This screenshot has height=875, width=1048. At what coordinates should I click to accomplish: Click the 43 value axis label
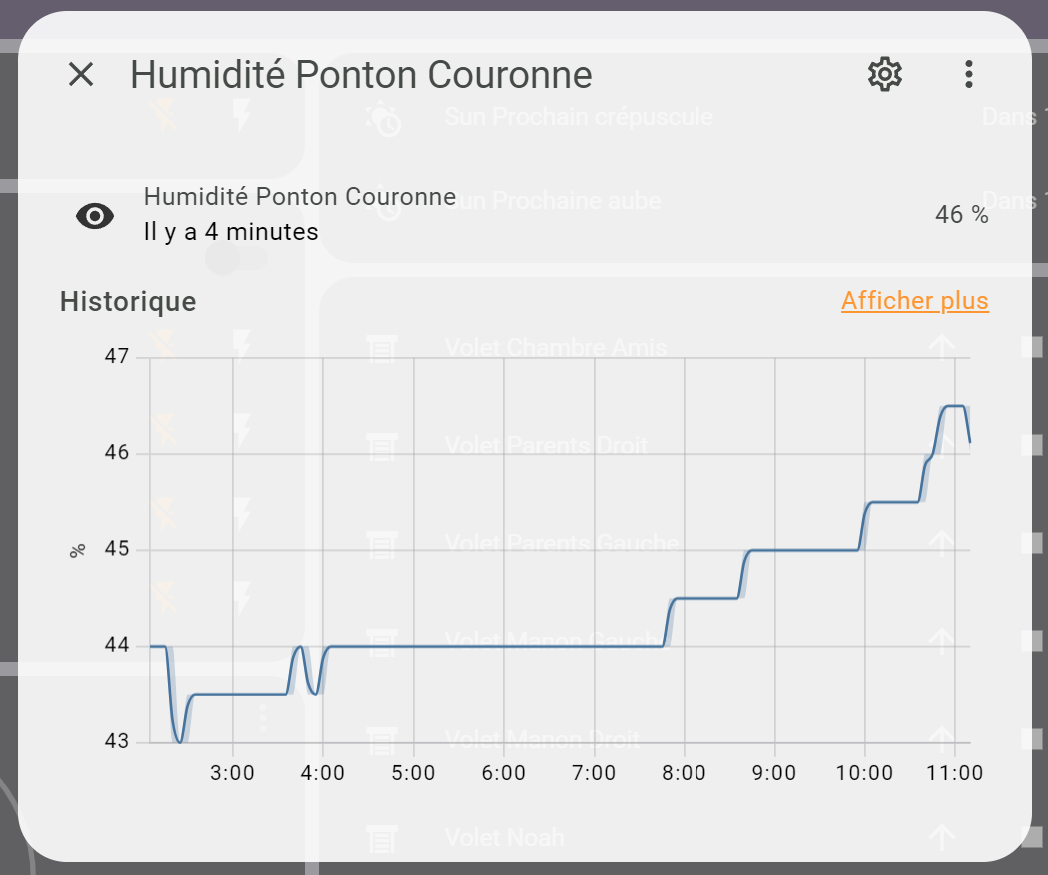point(116,741)
